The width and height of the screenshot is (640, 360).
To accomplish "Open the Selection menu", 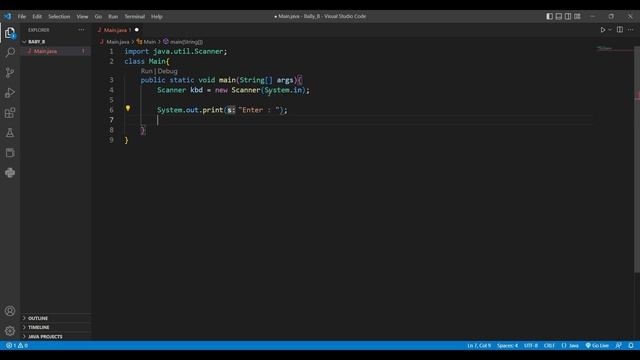I will click(59, 16).
